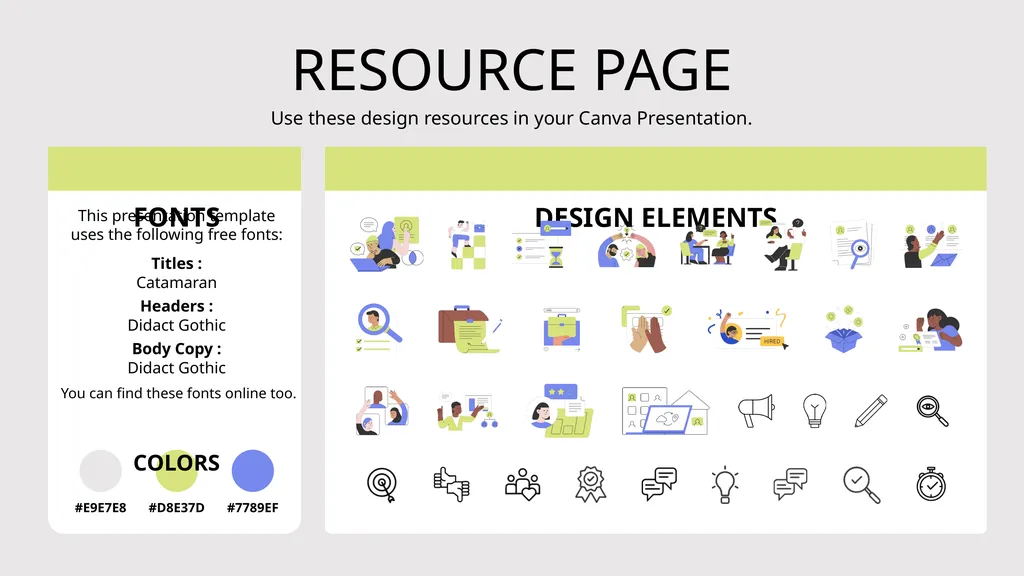
Task: Click the person climbing checkered blocks illustration
Action: (x=468, y=245)
